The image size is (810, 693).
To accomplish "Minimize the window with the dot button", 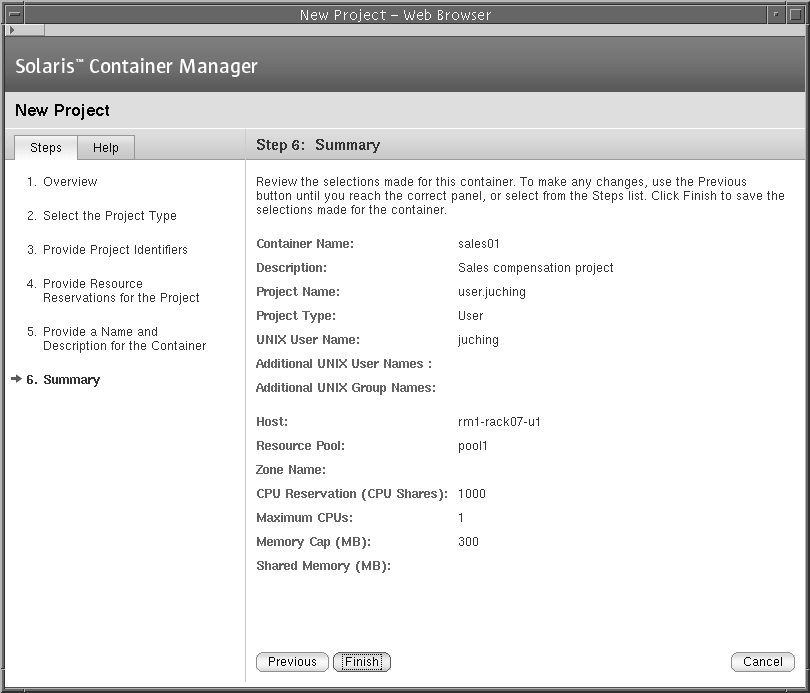I will pyautogui.click(x=775, y=14).
